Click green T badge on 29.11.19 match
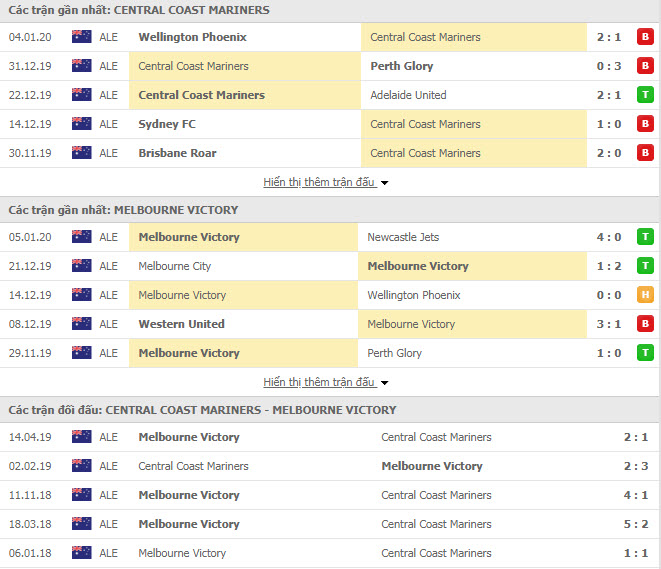This screenshot has width=661, height=569. coord(645,353)
